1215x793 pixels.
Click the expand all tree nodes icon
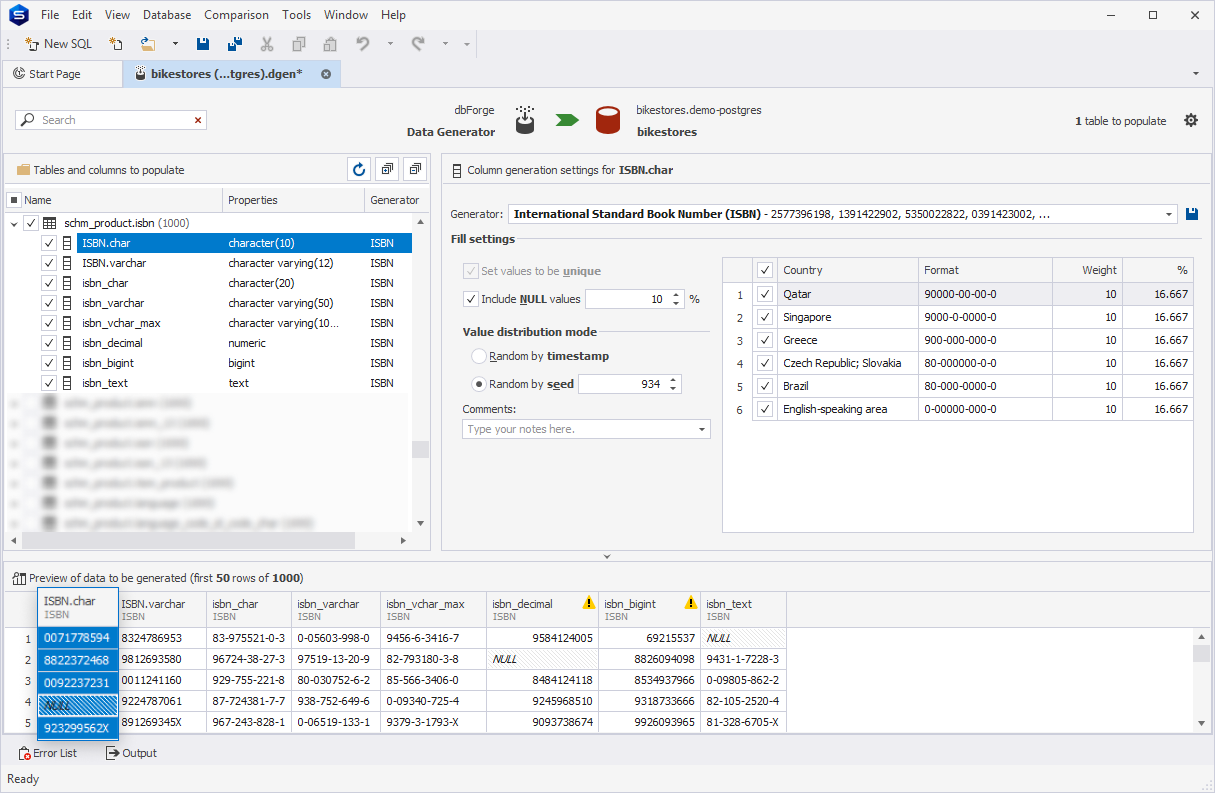tap(388, 170)
